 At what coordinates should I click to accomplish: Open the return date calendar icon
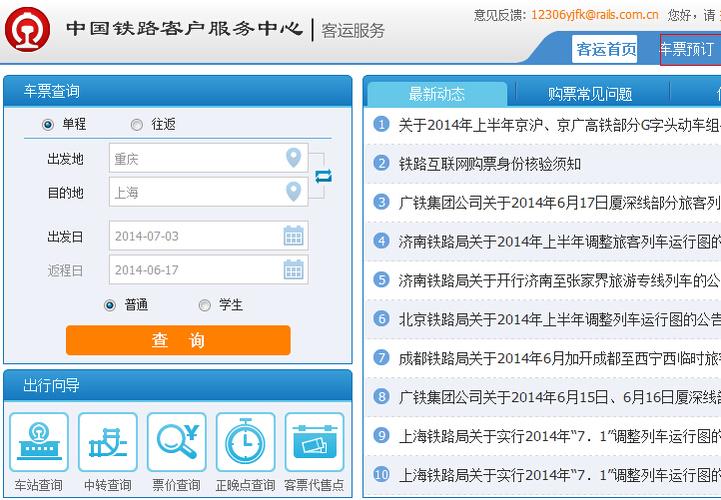coord(293,270)
